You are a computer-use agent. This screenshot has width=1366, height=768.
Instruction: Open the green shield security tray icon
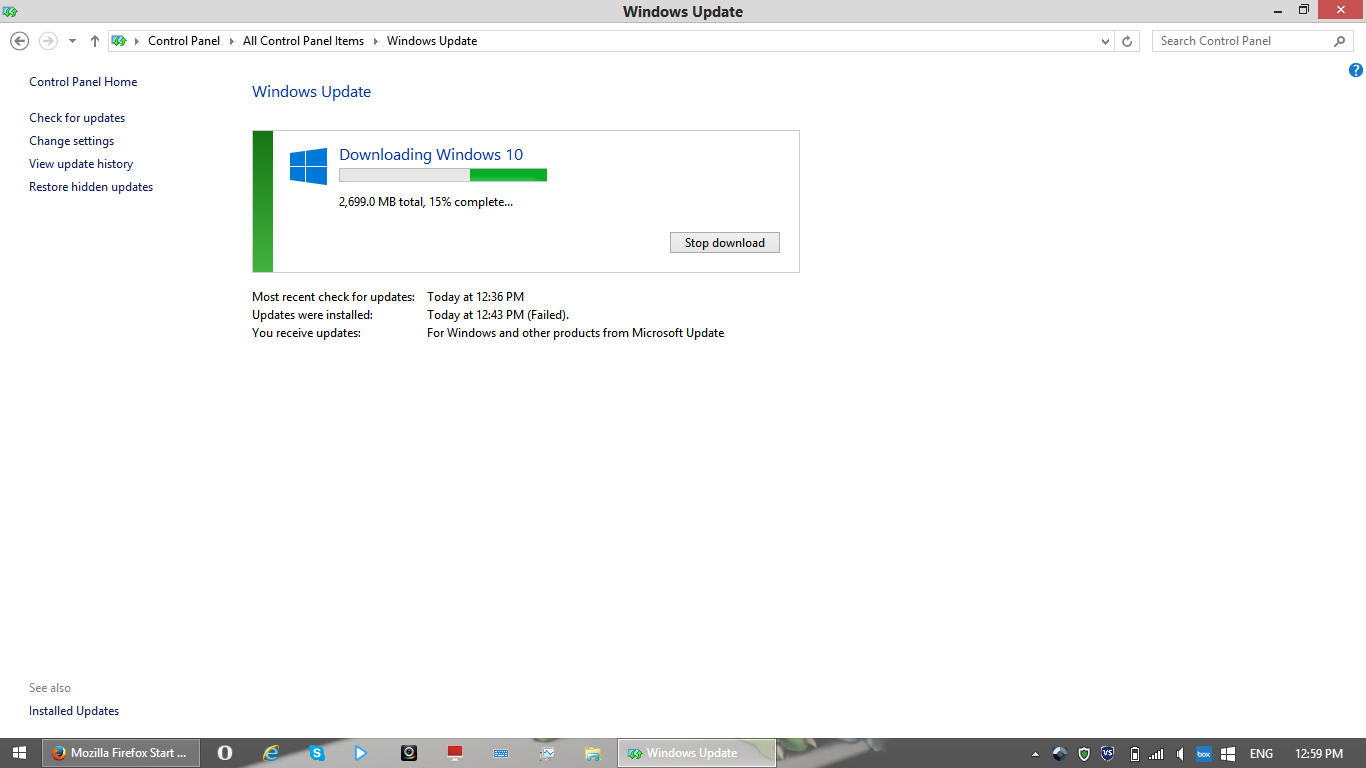1084,754
